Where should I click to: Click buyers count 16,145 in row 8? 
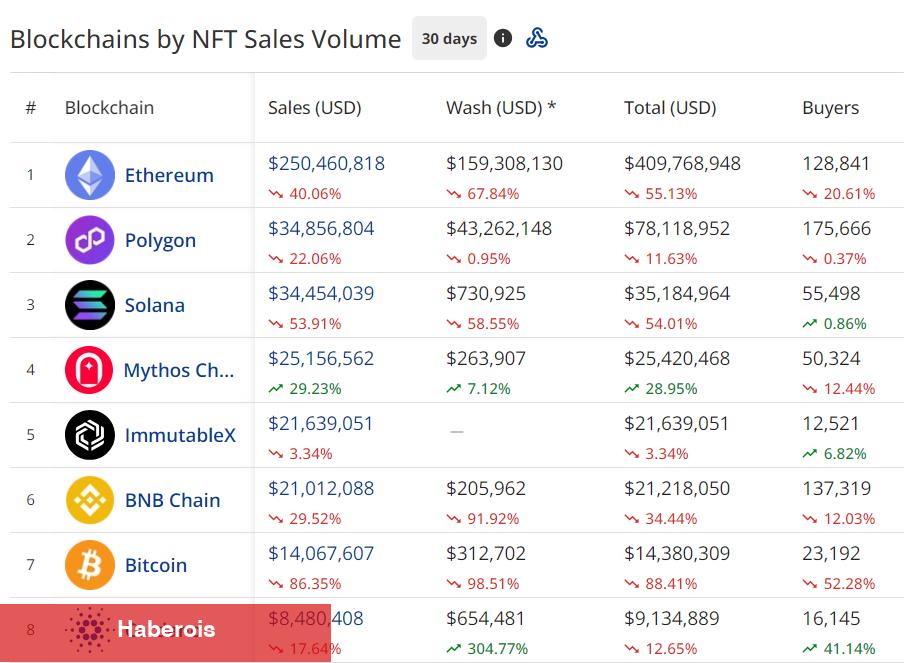831,618
